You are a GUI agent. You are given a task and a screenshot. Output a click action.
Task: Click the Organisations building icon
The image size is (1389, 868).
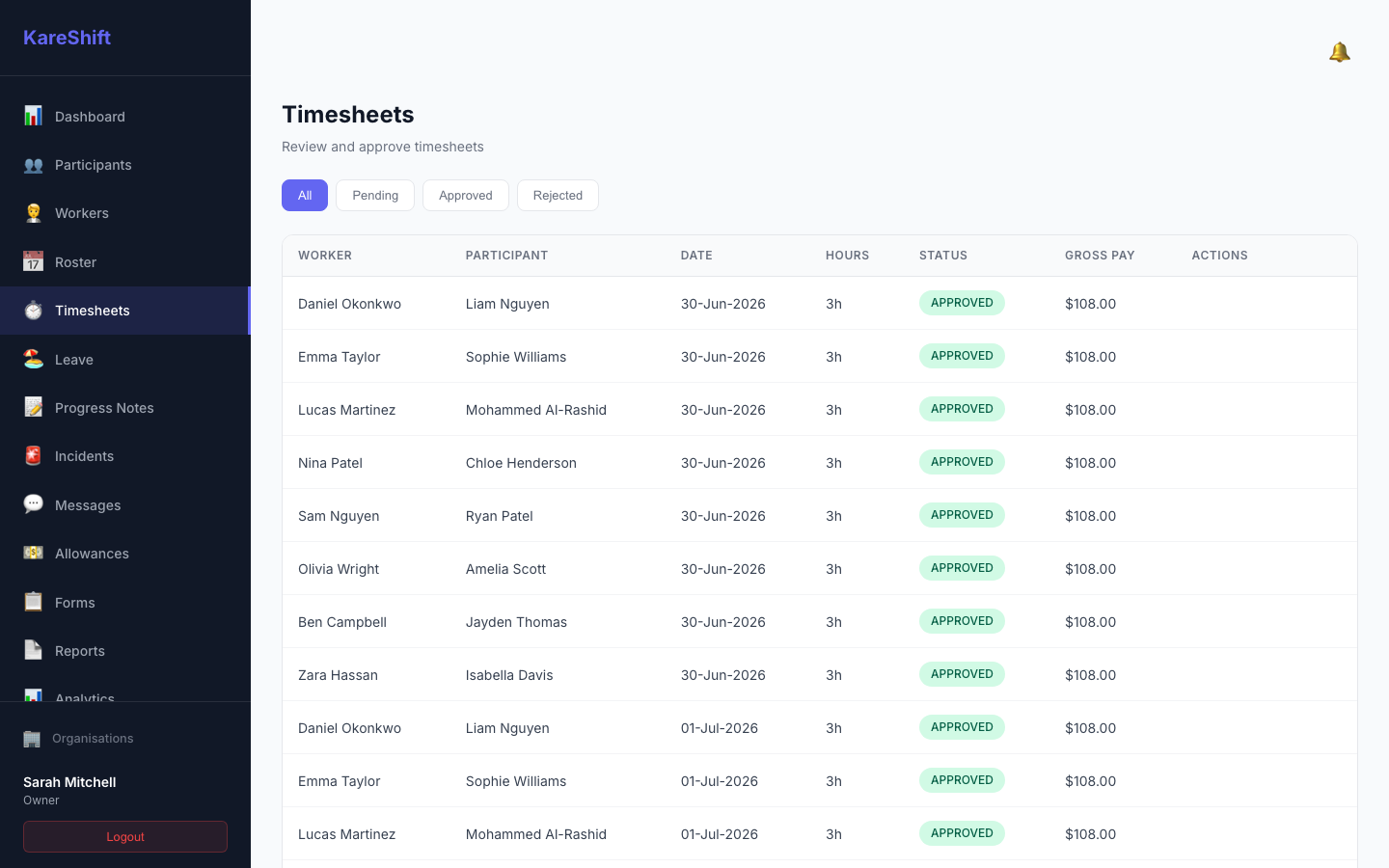[32, 739]
